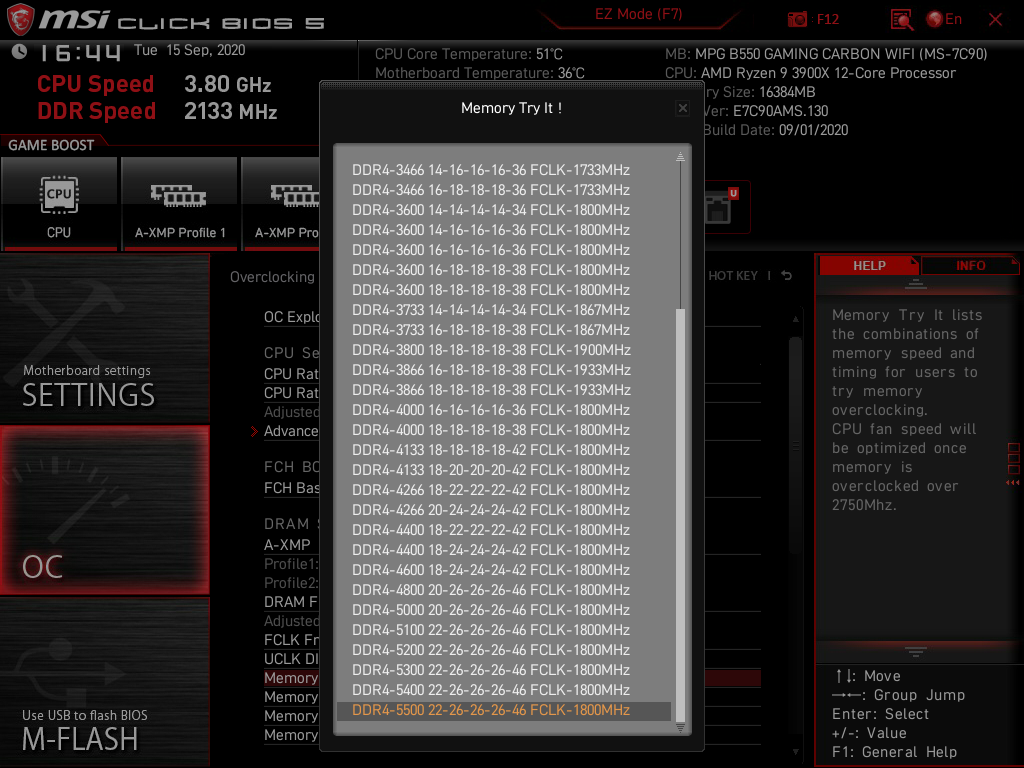Select DDR4-3866 16-18-18-18-38 FCLK-1933MHz
The height and width of the screenshot is (768, 1024).
pyautogui.click(x=491, y=370)
